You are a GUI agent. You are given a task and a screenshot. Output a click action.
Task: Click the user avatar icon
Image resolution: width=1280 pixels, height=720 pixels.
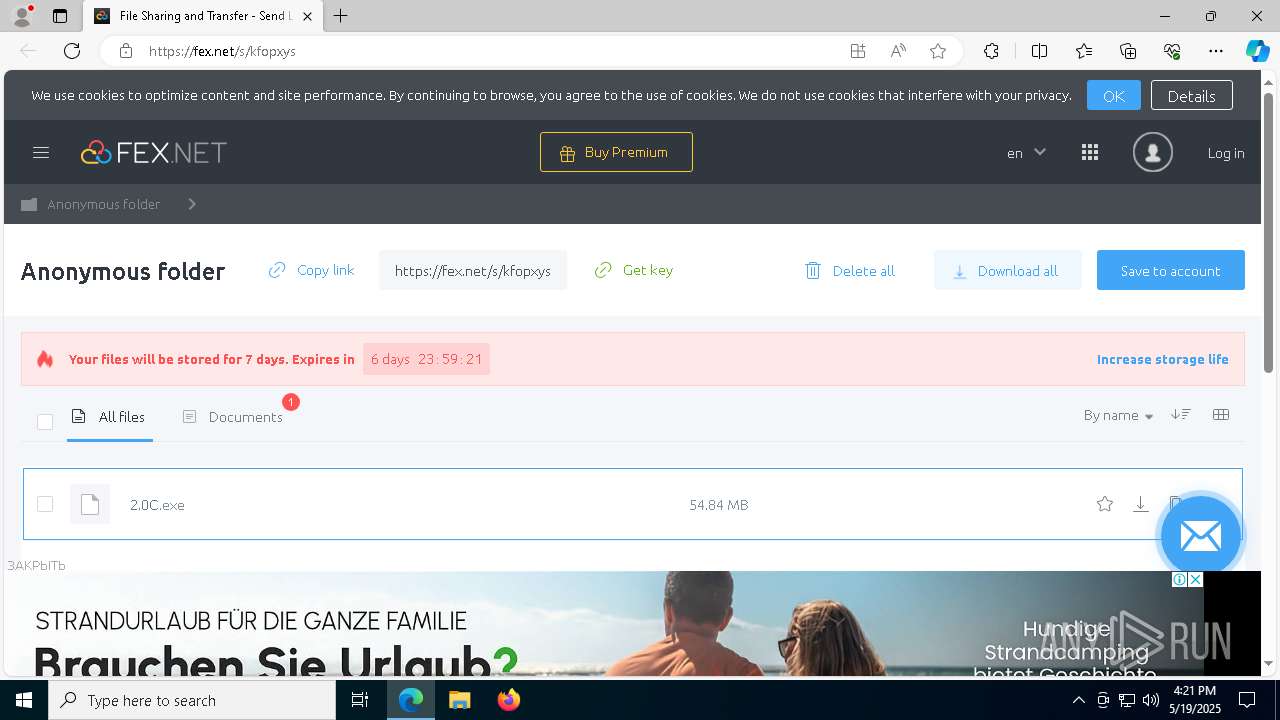[1152, 152]
